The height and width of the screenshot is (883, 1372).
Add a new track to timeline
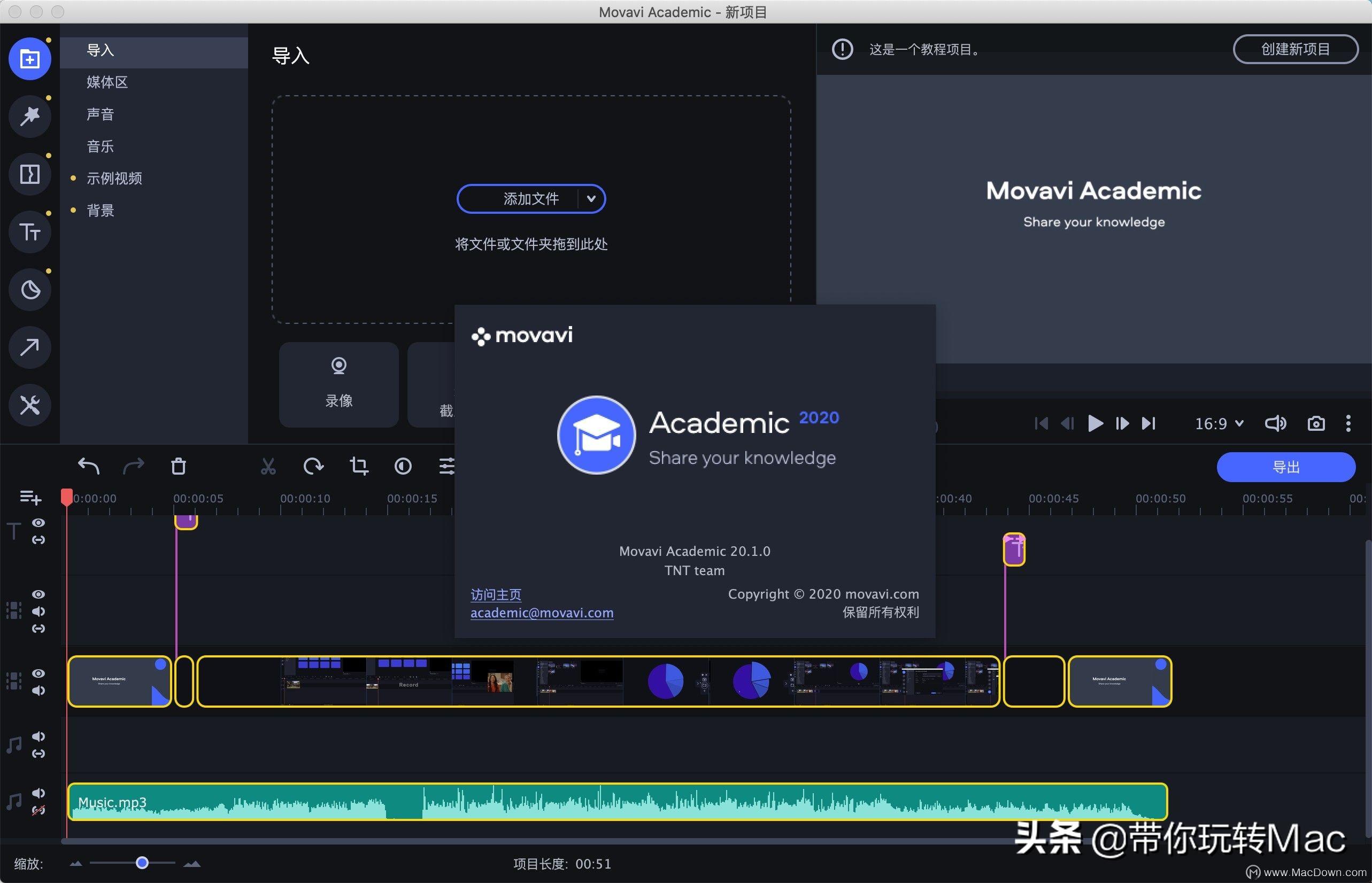tap(30, 497)
